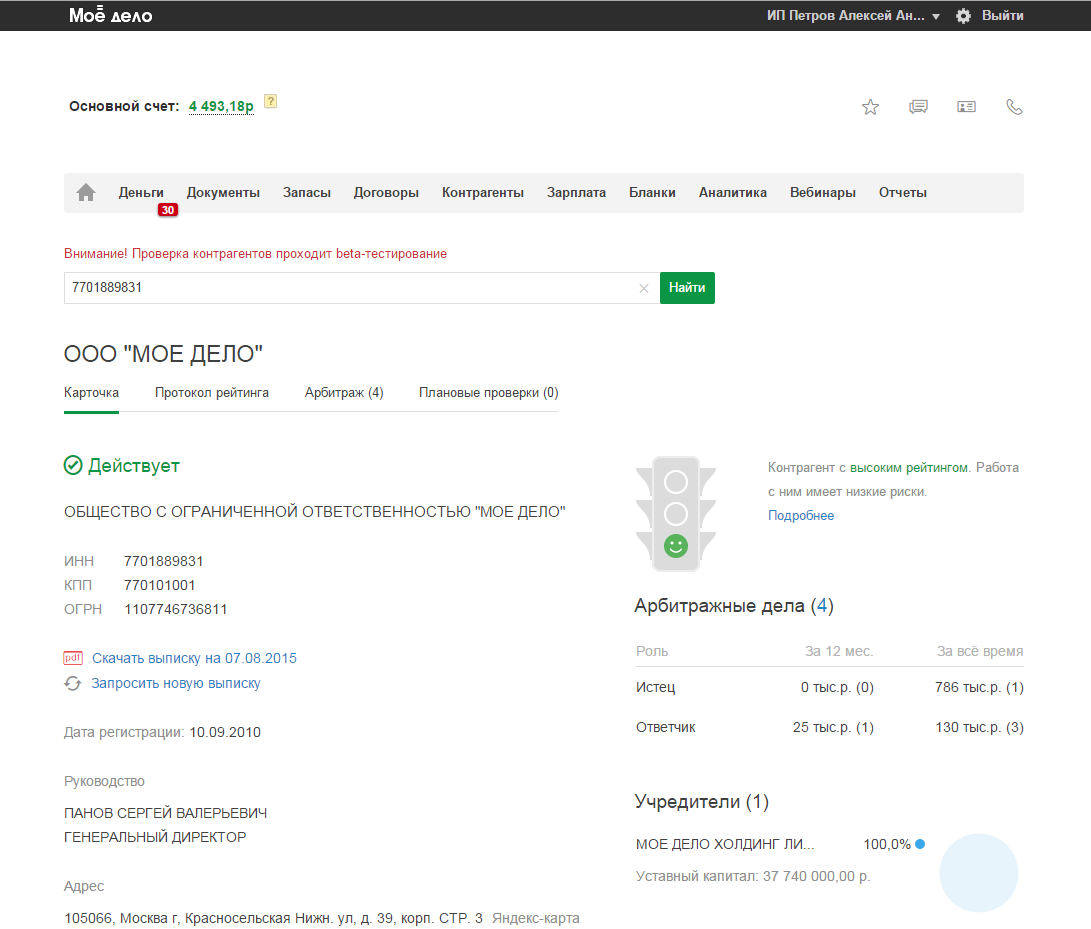Open the Зарплата menu
Viewport: 1091px width, 929px height.
(x=576, y=193)
